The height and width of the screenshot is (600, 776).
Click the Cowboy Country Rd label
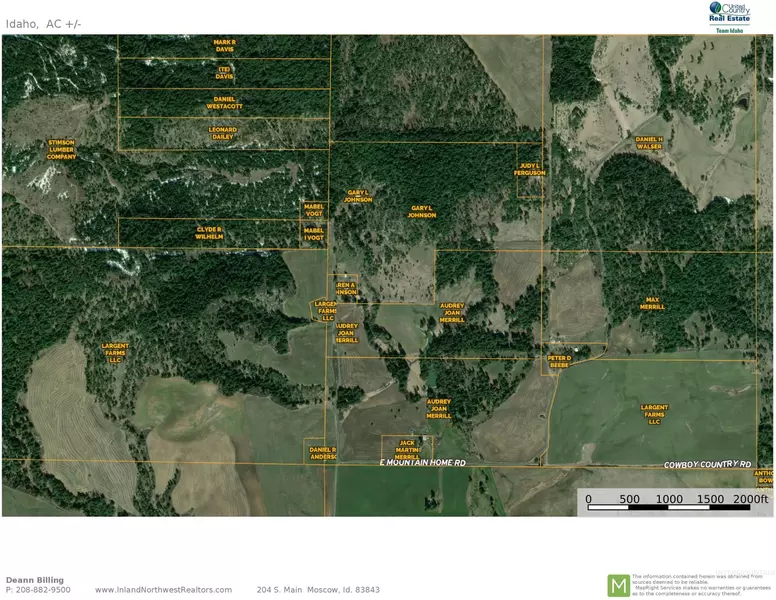pyautogui.click(x=707, y=464)
